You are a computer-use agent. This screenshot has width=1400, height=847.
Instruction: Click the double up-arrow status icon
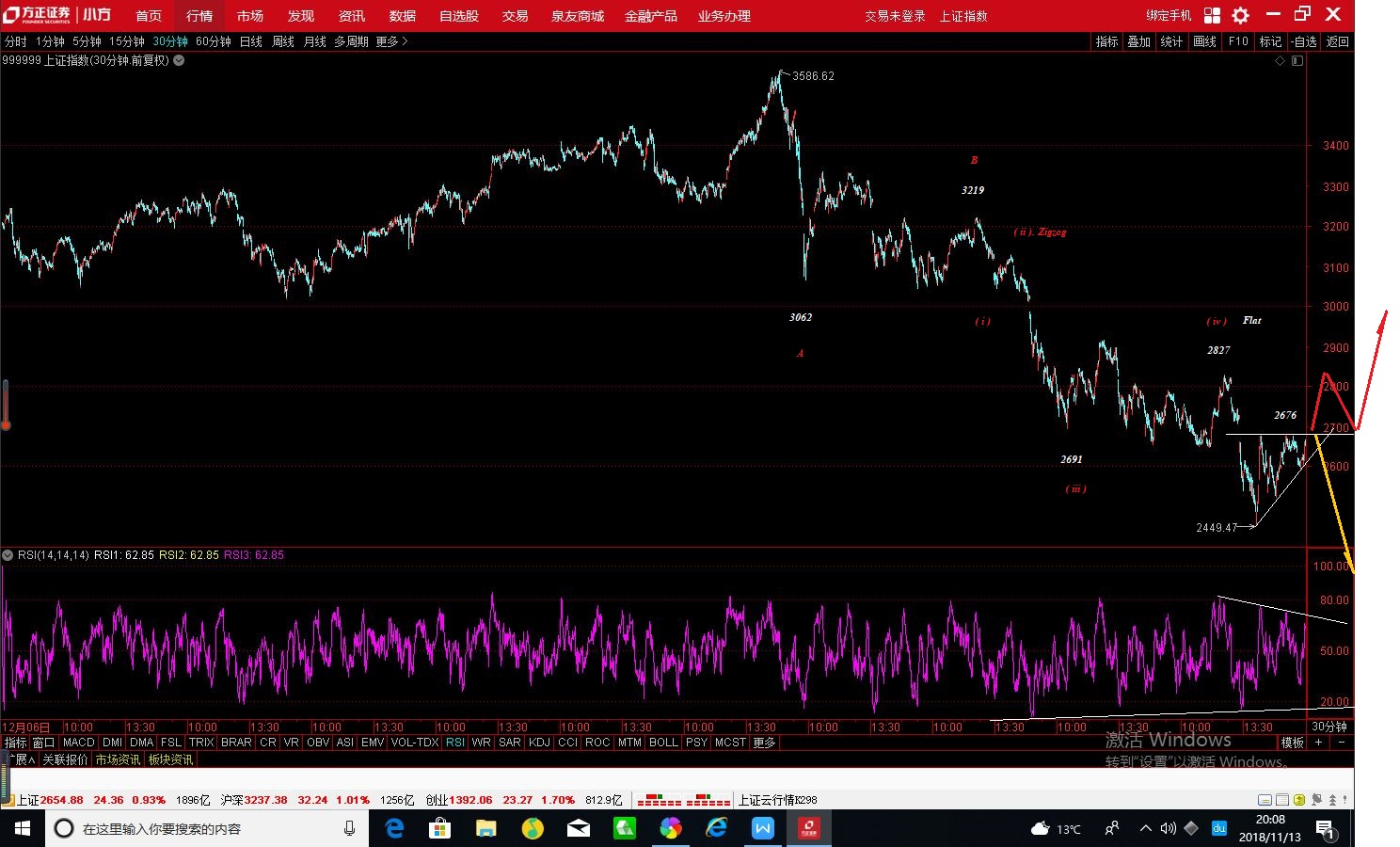click(1333, 800)
